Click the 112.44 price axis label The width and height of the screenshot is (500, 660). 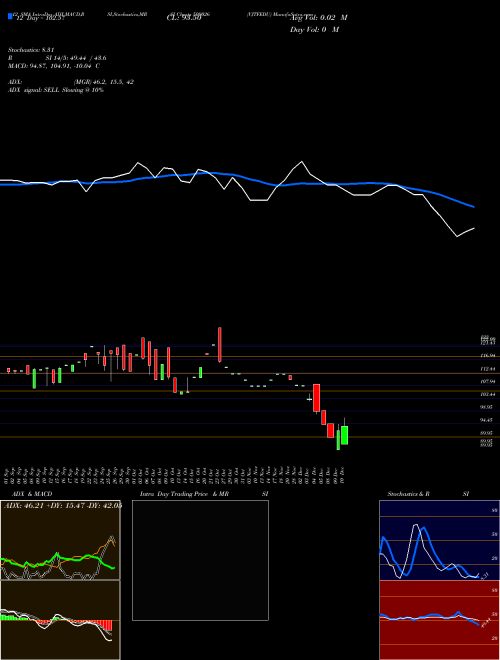[488, 369]
